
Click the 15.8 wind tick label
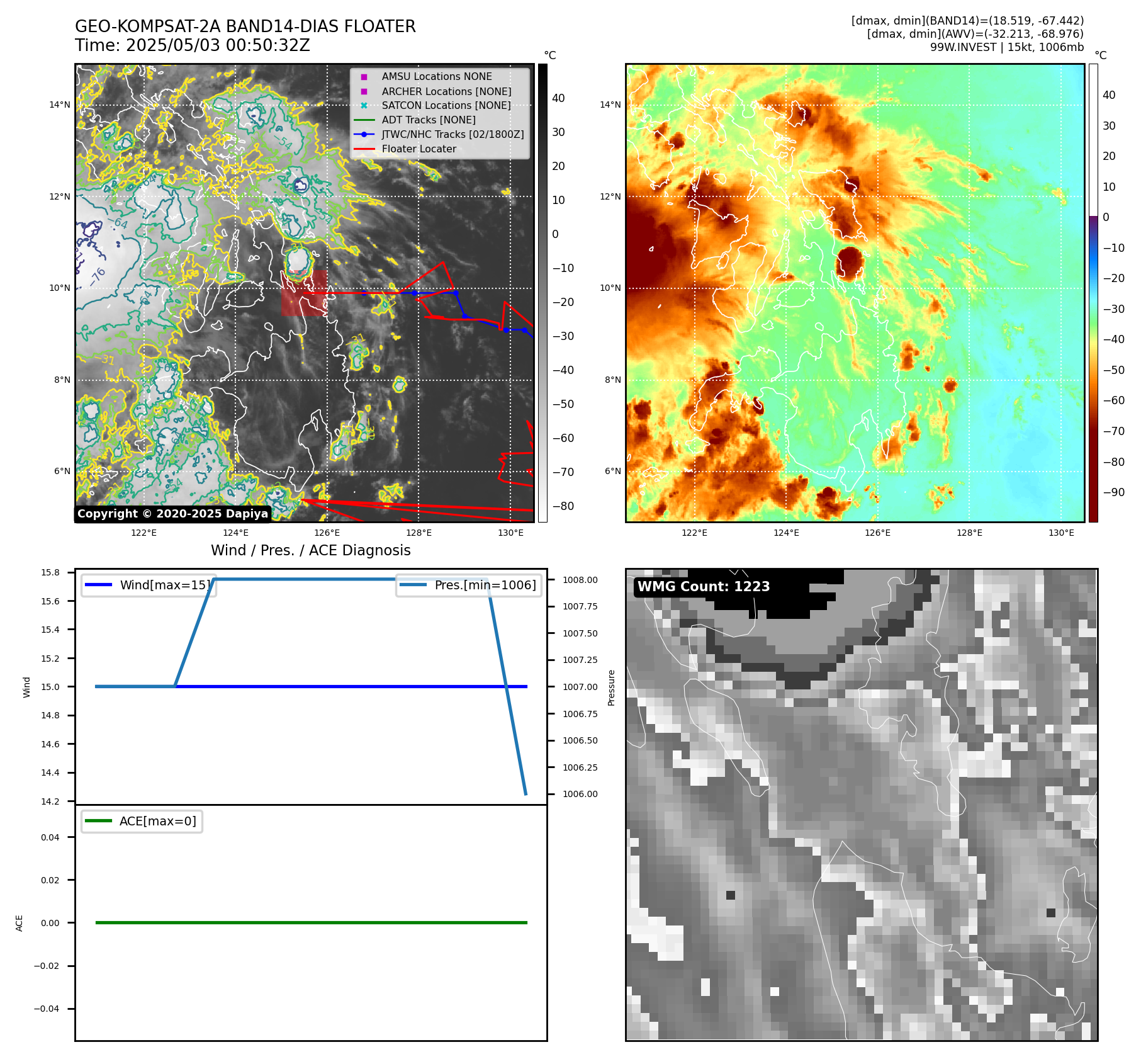pyautogui.click(x=50, y=572)
